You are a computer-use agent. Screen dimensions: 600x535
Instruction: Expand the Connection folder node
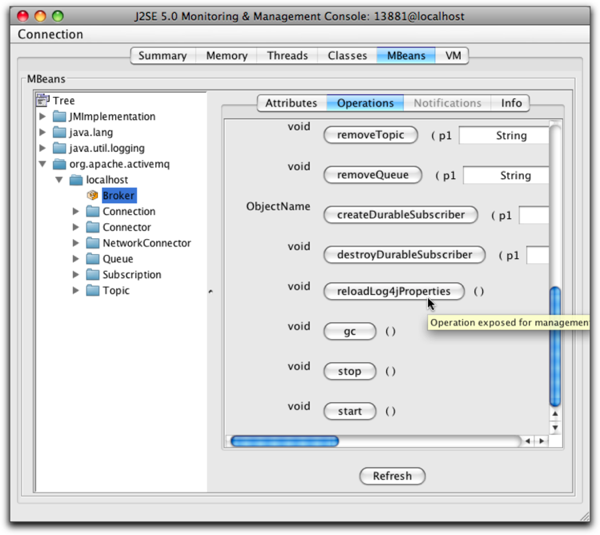pyautogui.click(x=76, y=212)
